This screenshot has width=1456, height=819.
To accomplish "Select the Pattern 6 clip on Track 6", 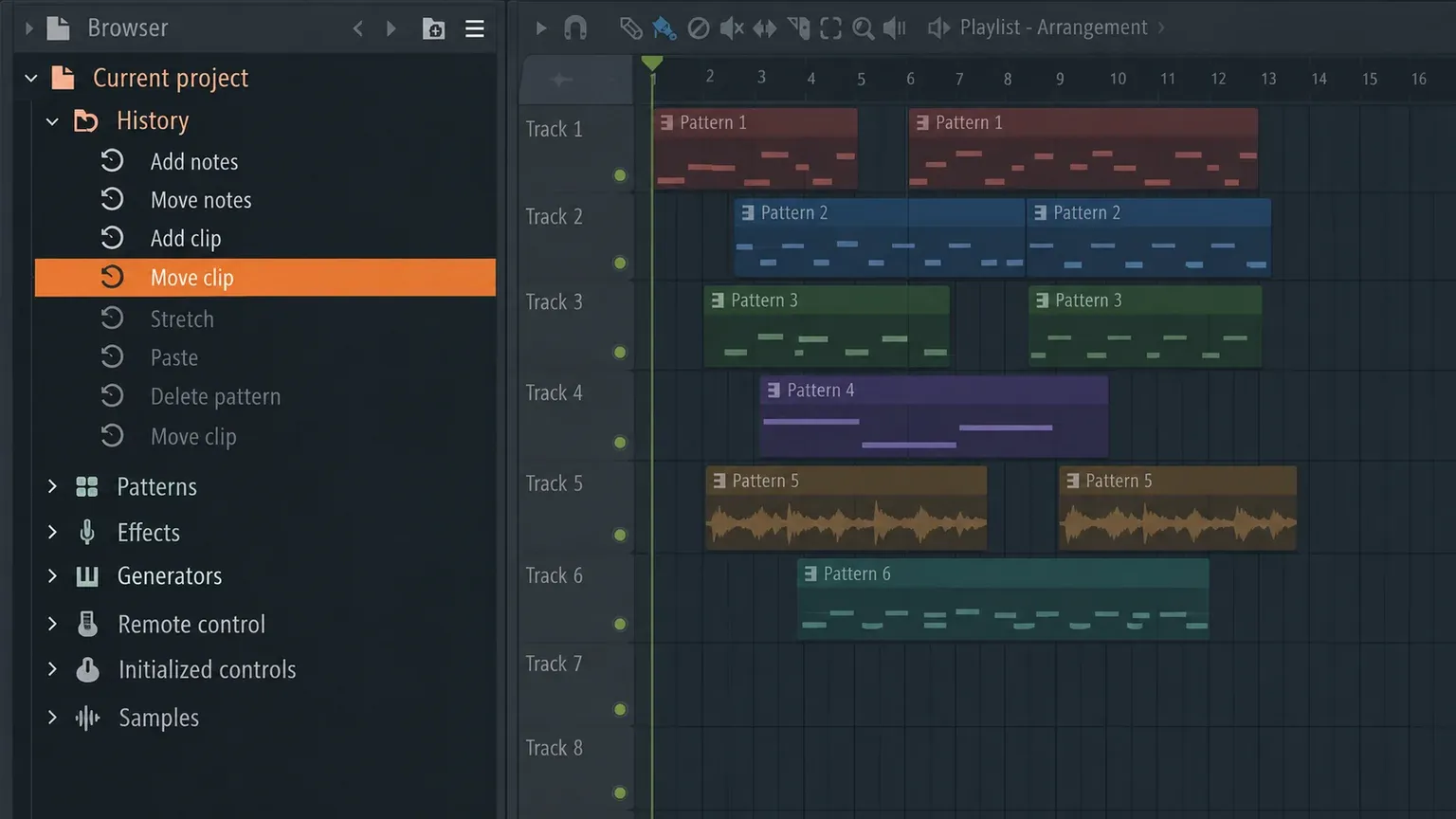I will (x=1003, y=598).
